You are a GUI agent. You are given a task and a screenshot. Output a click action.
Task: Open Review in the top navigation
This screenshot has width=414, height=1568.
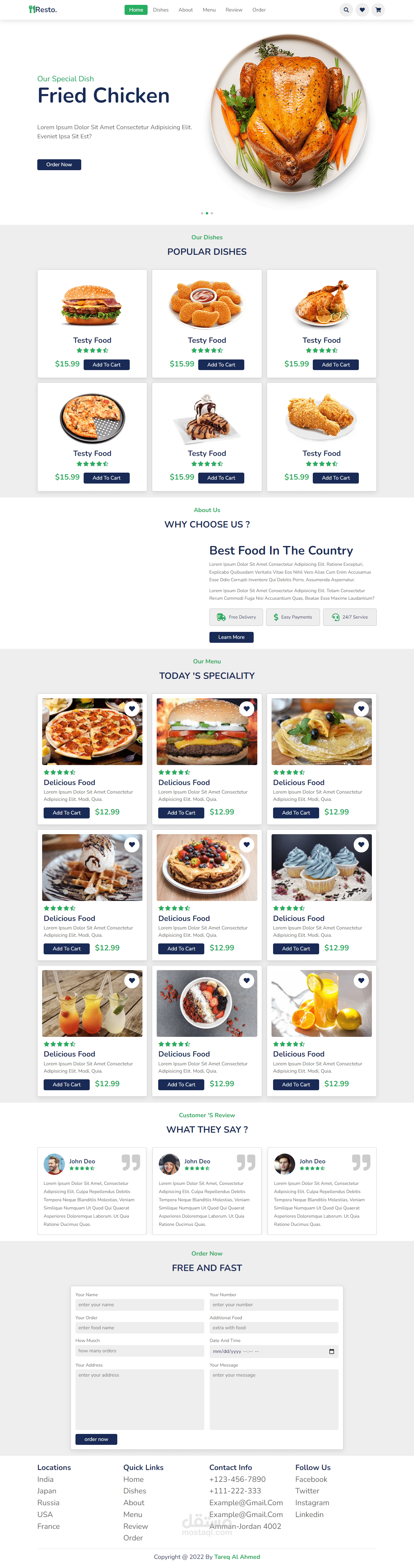click(234, 10)
